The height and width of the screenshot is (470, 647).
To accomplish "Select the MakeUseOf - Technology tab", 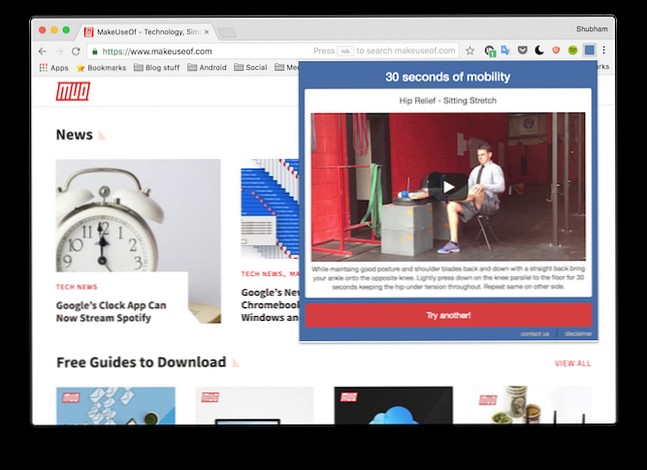I will point(146,32).
